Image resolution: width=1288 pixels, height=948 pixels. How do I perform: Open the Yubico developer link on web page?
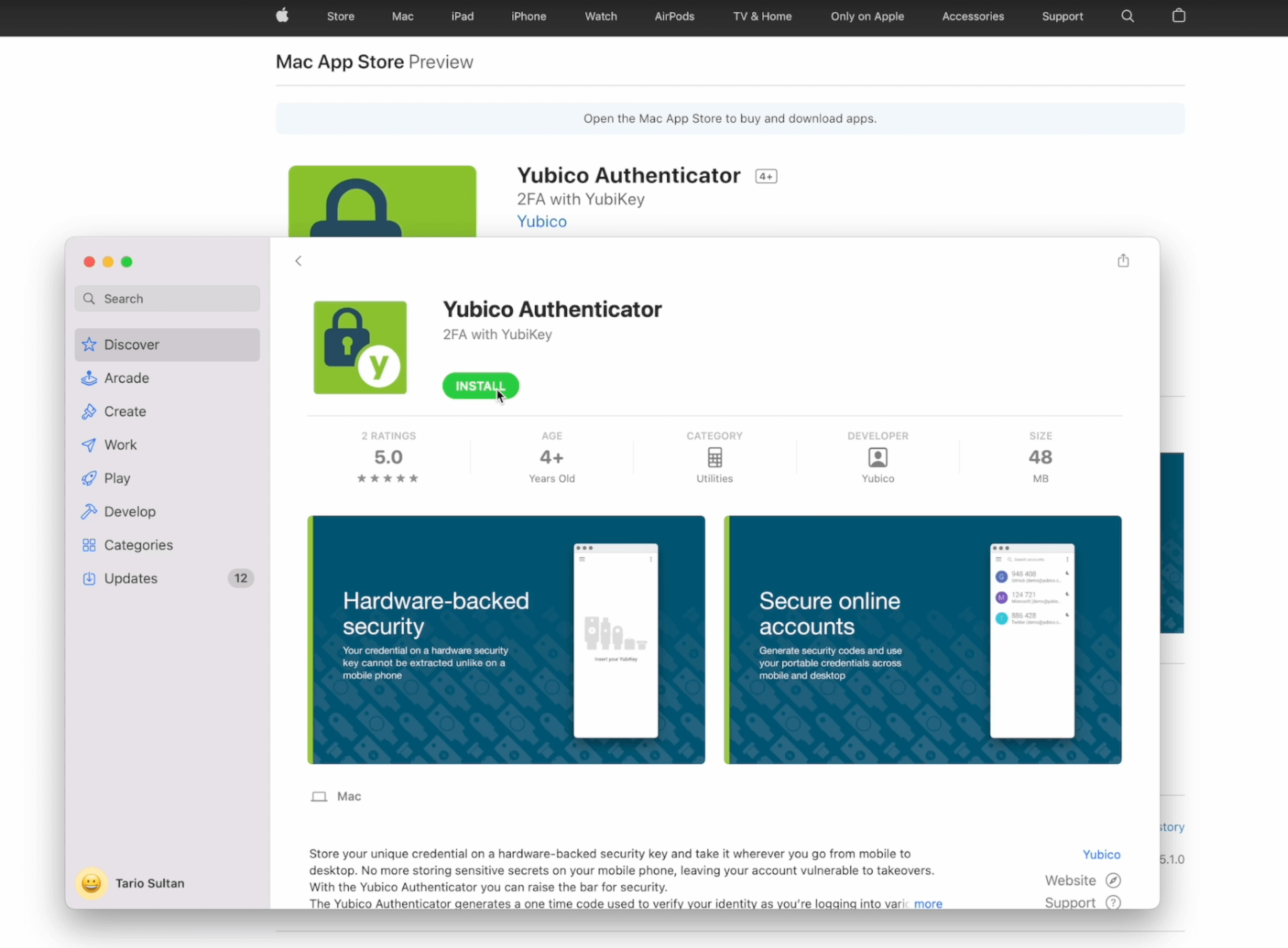pyautogui.click(x=542, y=222)
